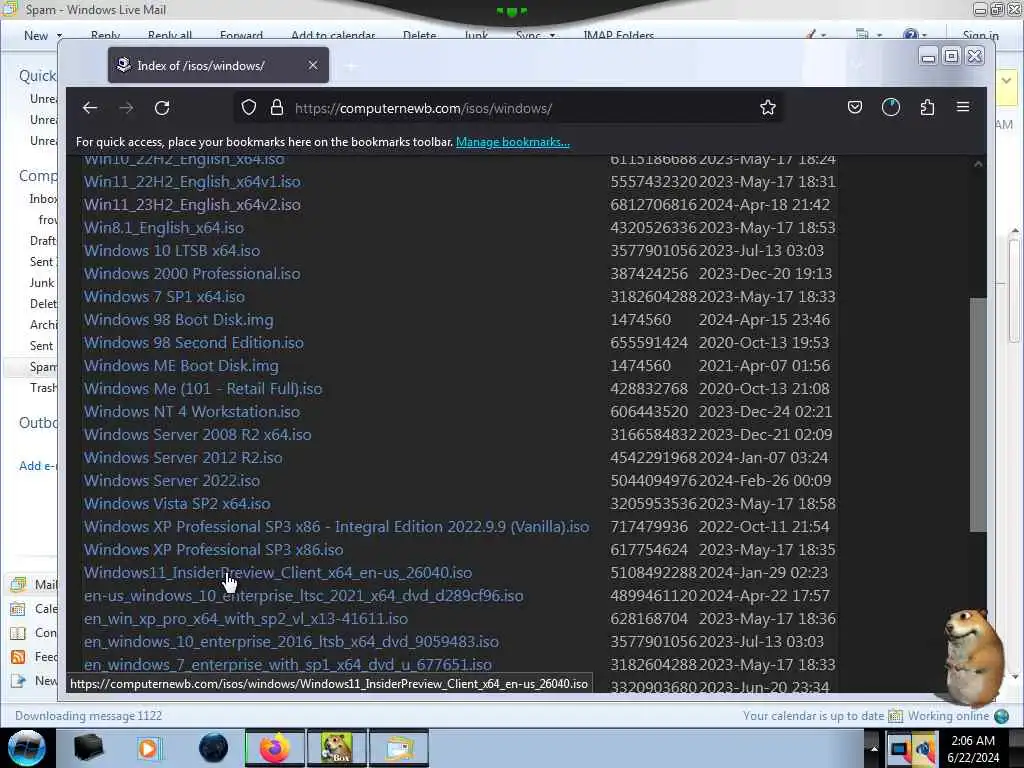Screen dimensions: 1024x768
Task: Open Windows 98 Second Edition.iso
Action: tap(194, 343)
